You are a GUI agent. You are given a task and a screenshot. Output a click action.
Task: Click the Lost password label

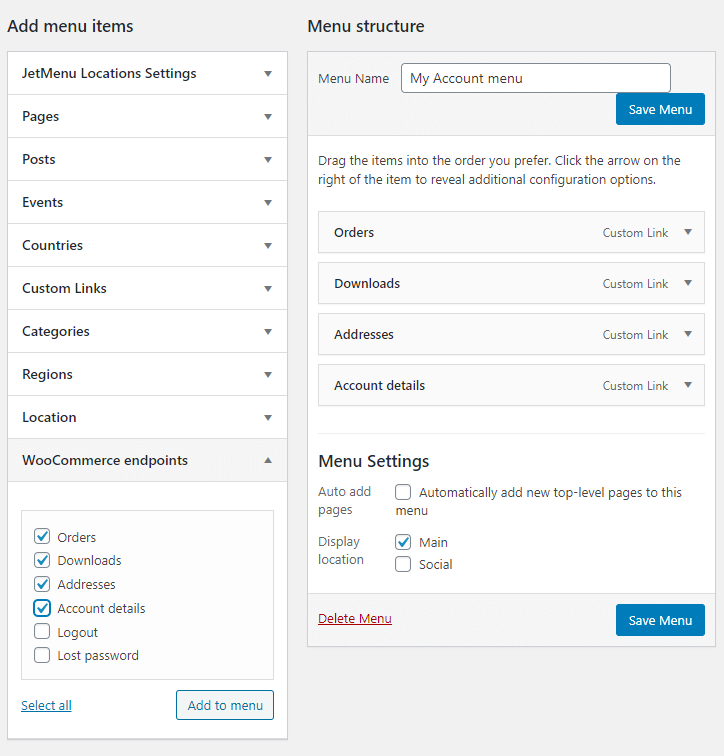(98, 656)
